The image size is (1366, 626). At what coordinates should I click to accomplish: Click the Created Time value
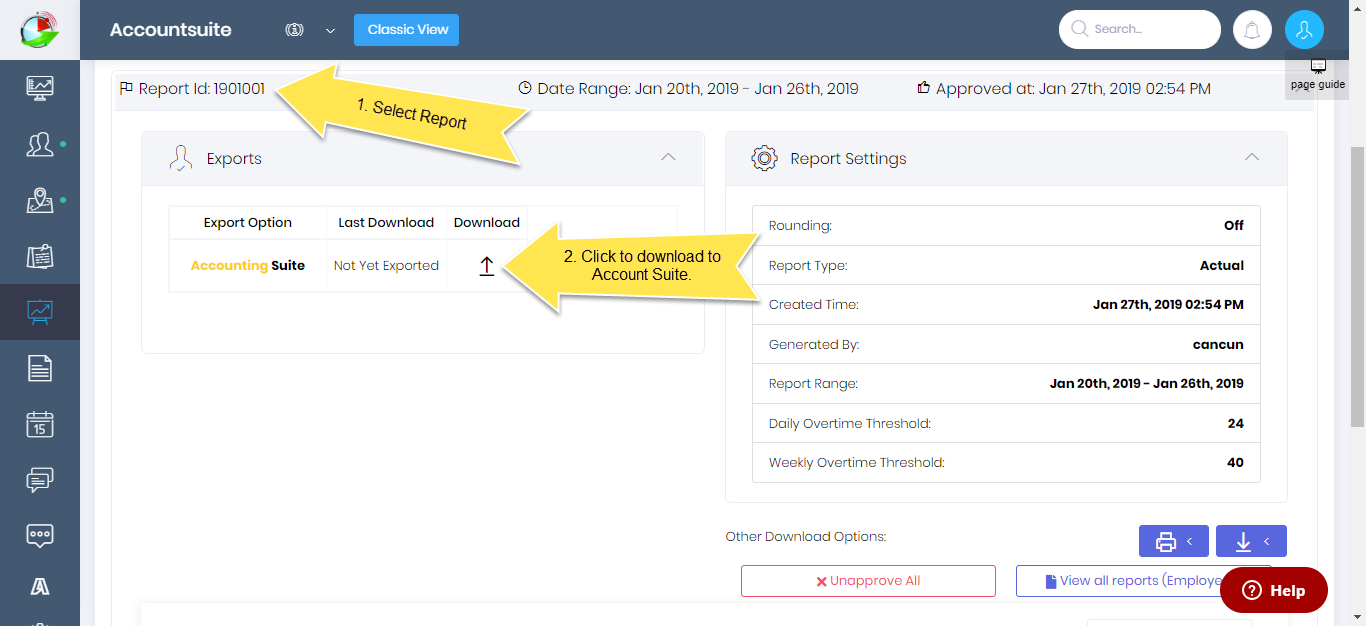tap(1168, 305)
